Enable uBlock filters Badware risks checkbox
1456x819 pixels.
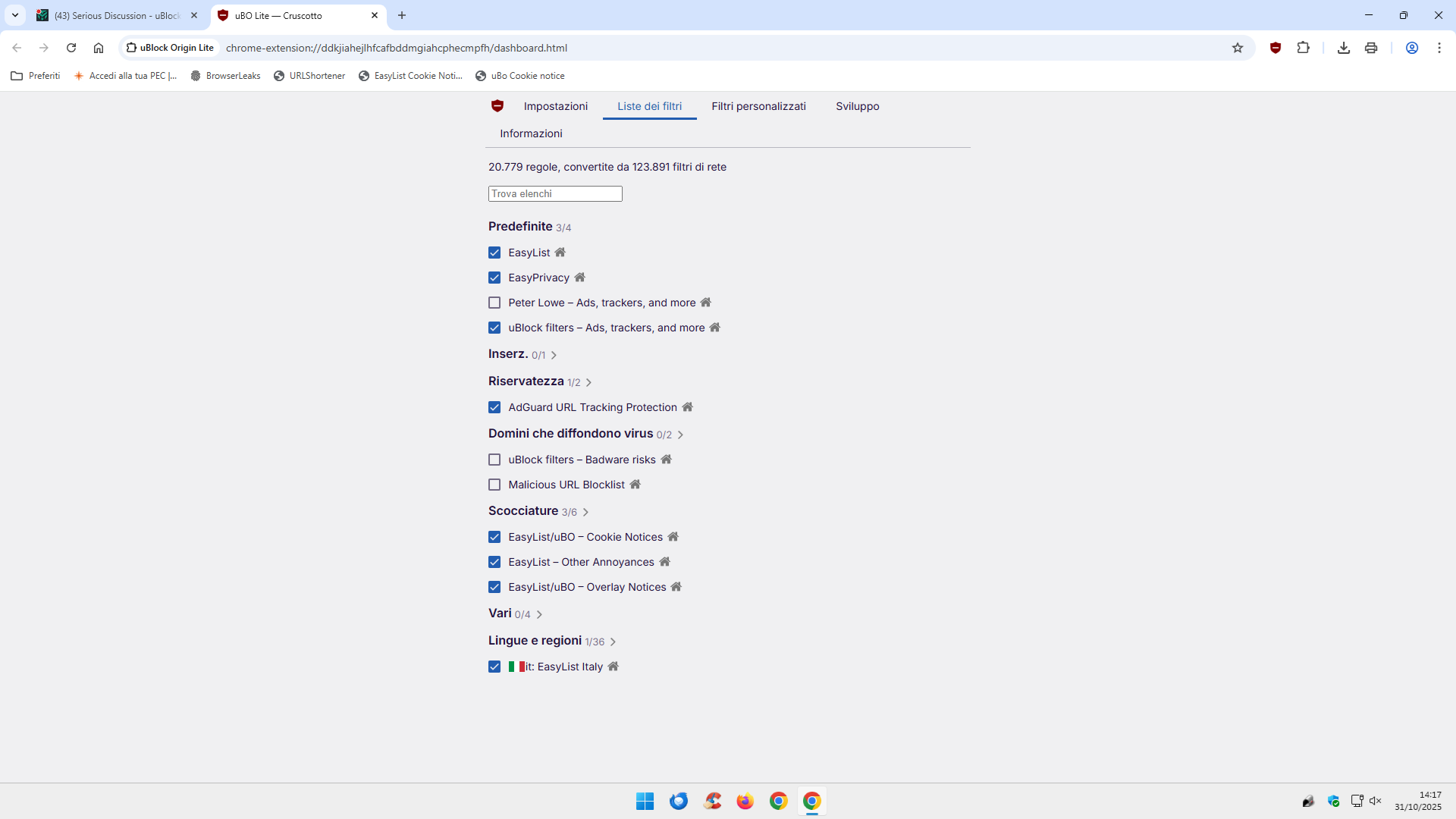click(x=494, y=460)
